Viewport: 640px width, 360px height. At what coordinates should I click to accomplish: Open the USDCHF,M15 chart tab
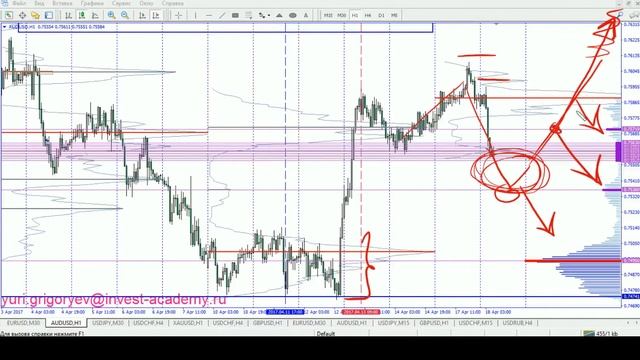click(x=475, y=323)
